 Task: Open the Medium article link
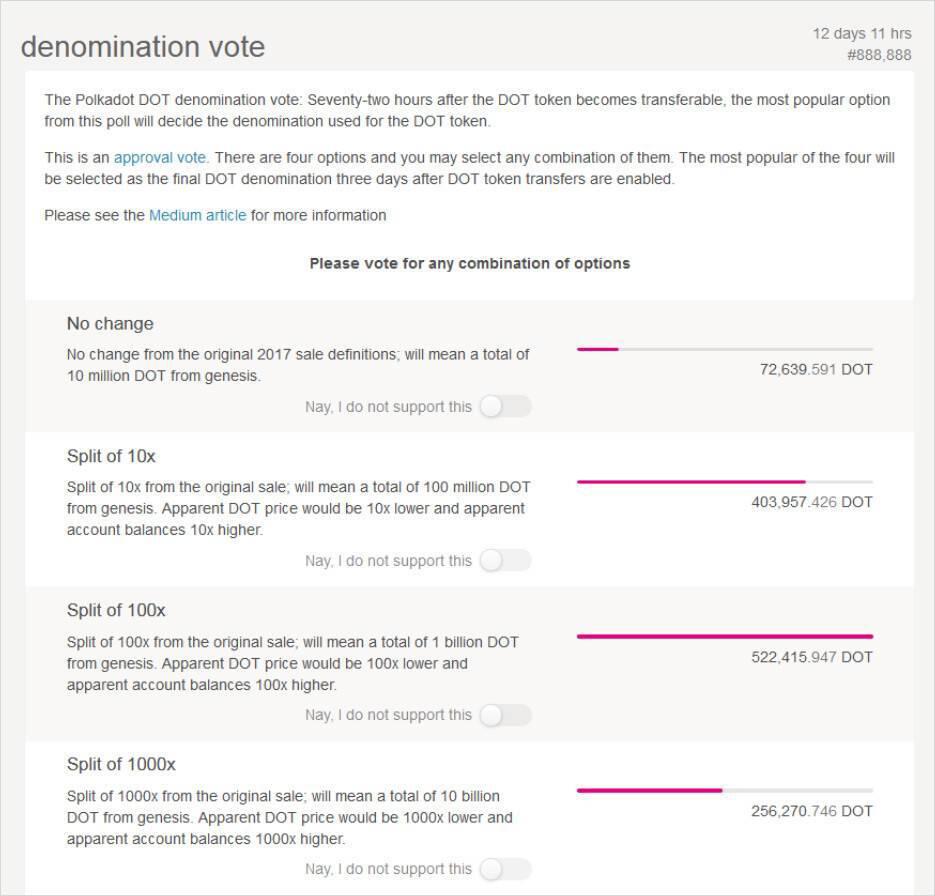[x=197, y=215]
